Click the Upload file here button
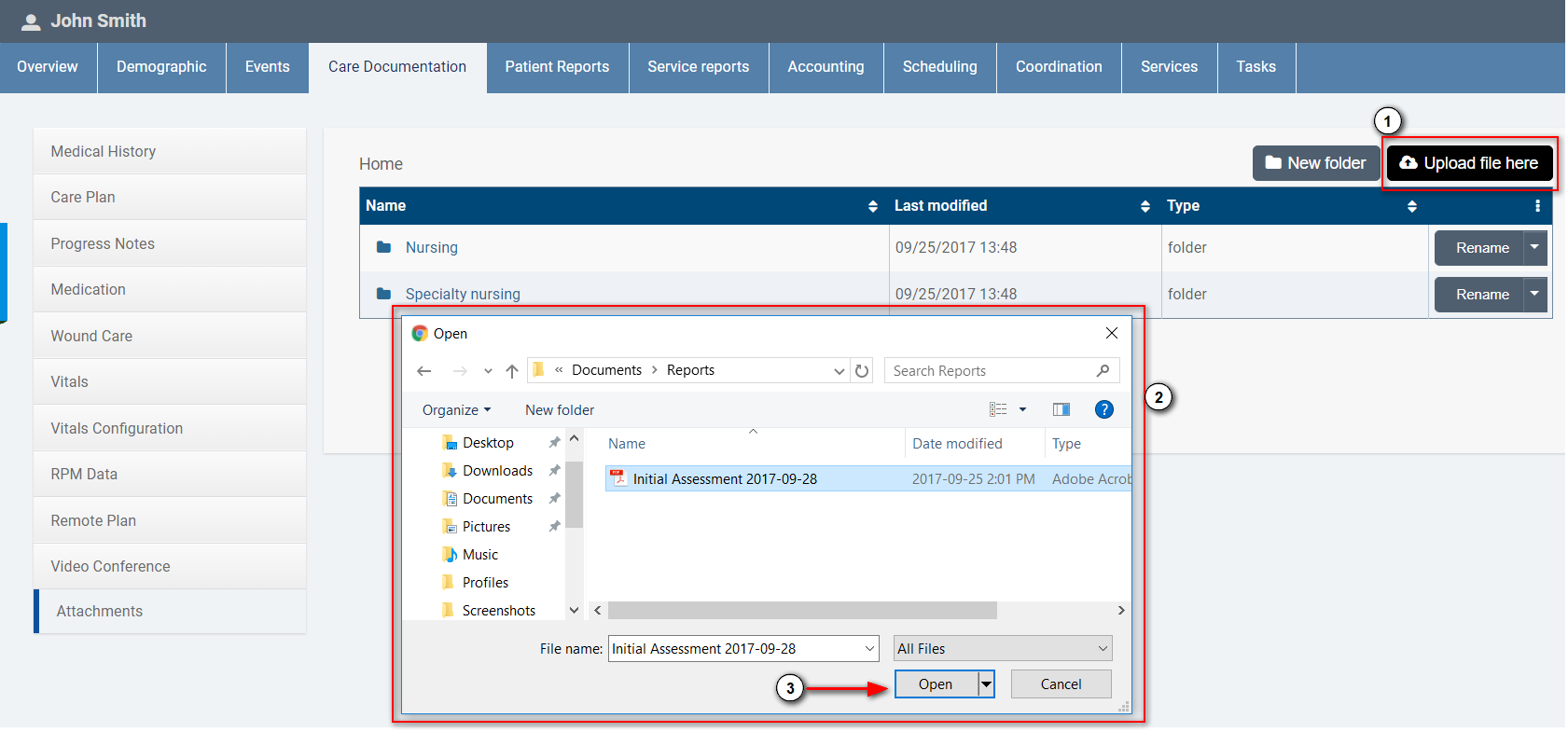 1469,163
